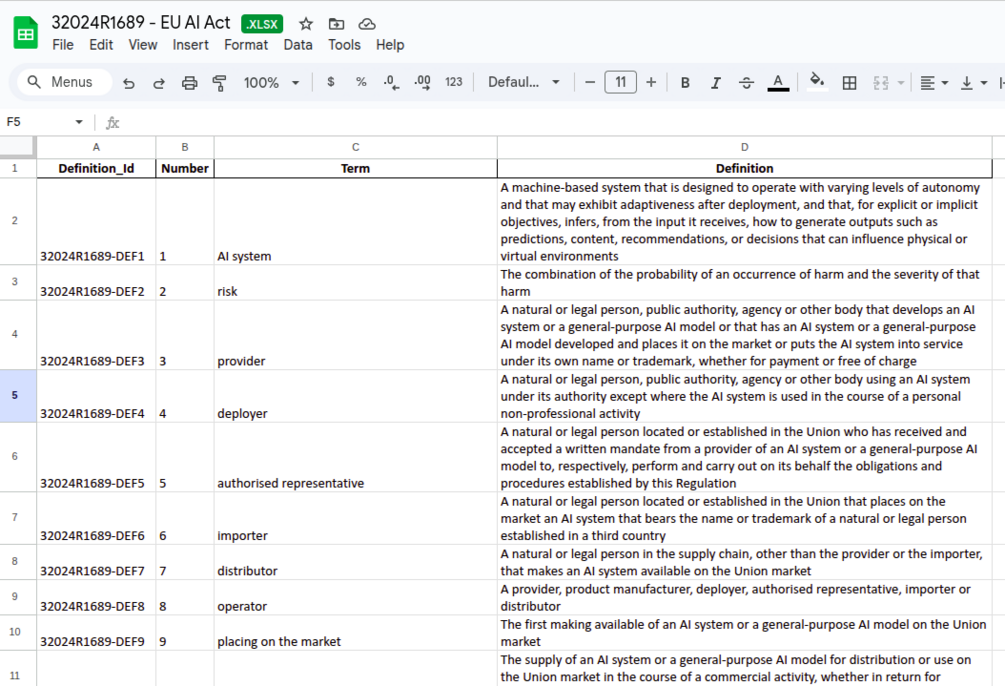The height and width of the screenshot is (686, 1005).
Task: Search the Menus box
Action: pyautogui.click(x=62, y=82)
